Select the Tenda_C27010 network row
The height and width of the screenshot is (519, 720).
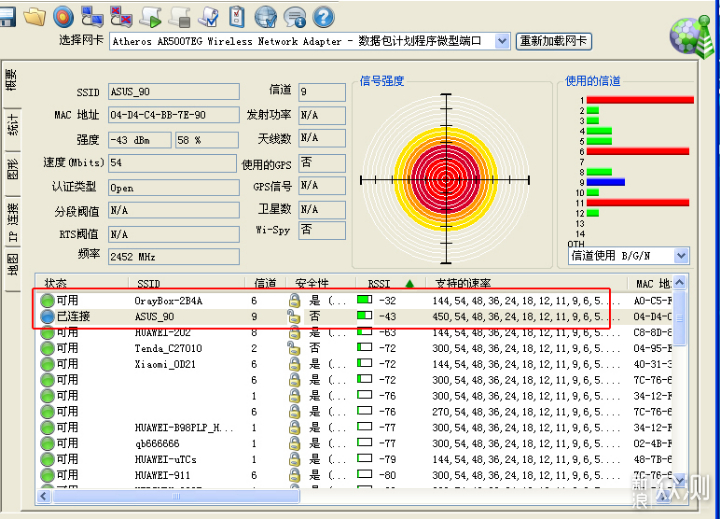pyautogui.click(x=354, y=348)
